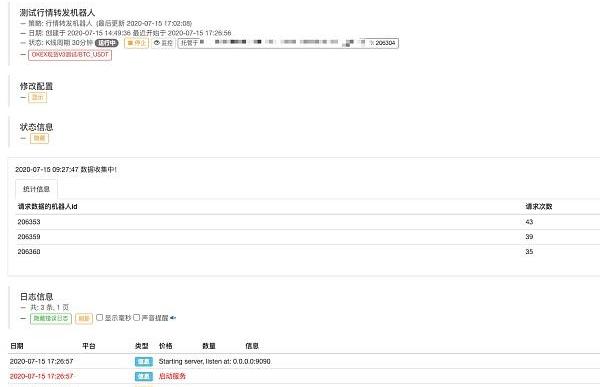Click the blue info badge on Starting server row
The height and width of the screenshot is (387, 600).
coord(143,362)
